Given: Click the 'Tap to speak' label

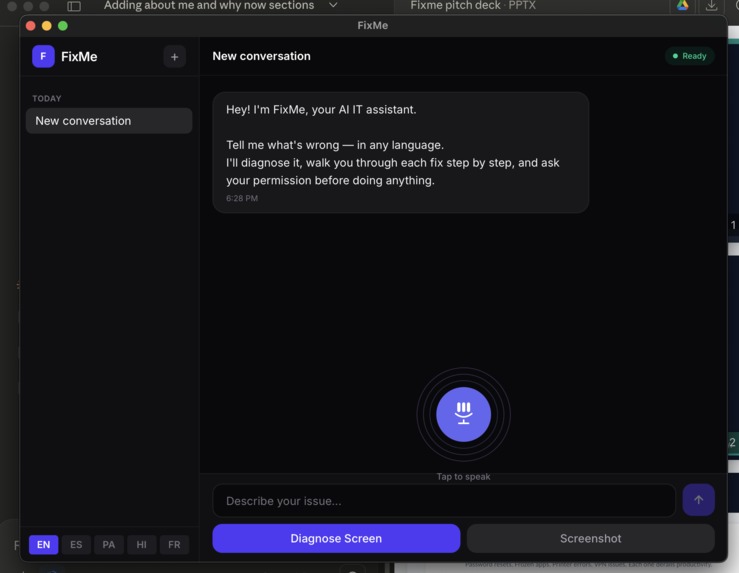Looking at the screenshot, I should (463, 476).
